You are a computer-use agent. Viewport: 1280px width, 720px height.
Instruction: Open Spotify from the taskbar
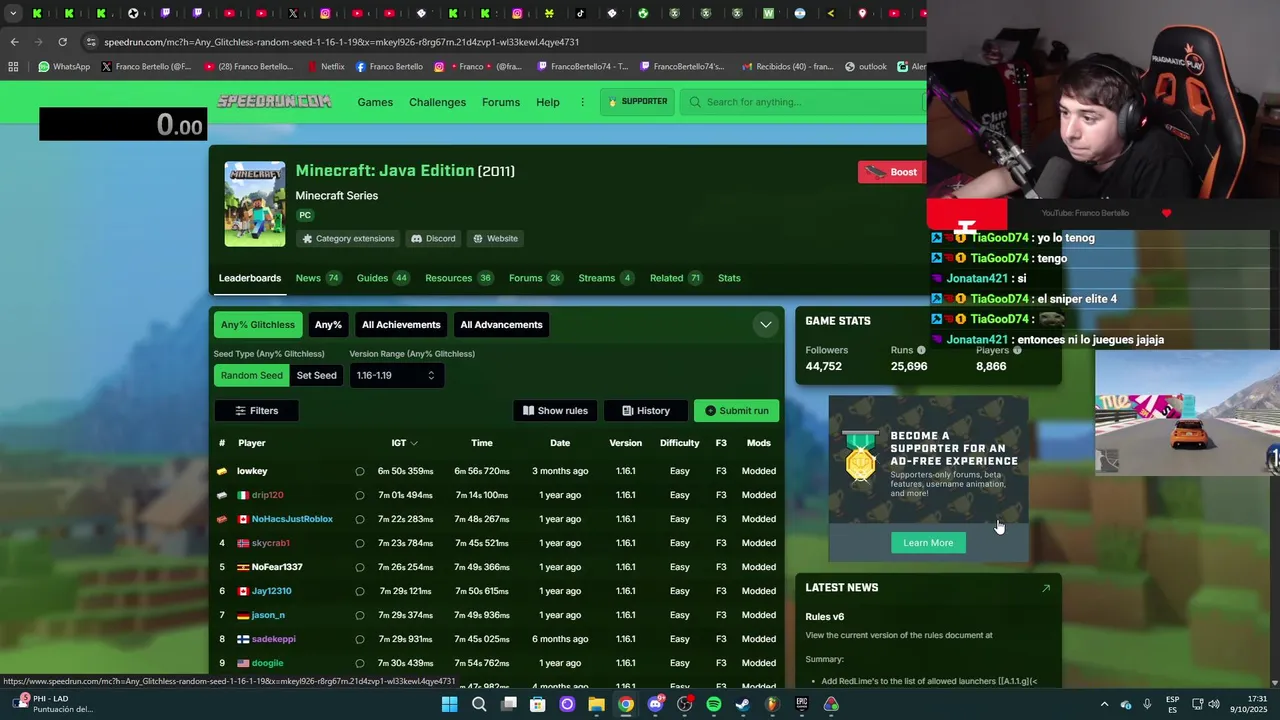[713, 705]
